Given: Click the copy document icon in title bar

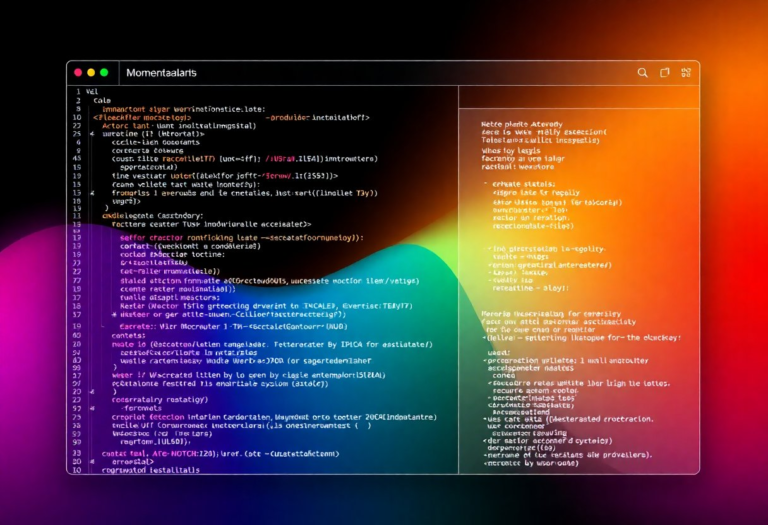Looking at the screenshot, I should [664, 72].
